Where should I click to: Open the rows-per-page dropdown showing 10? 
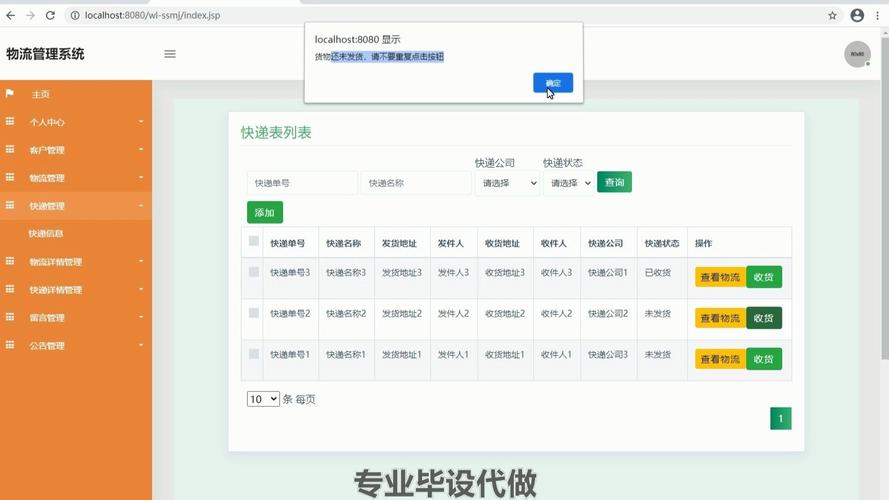[x=263, y=399]
